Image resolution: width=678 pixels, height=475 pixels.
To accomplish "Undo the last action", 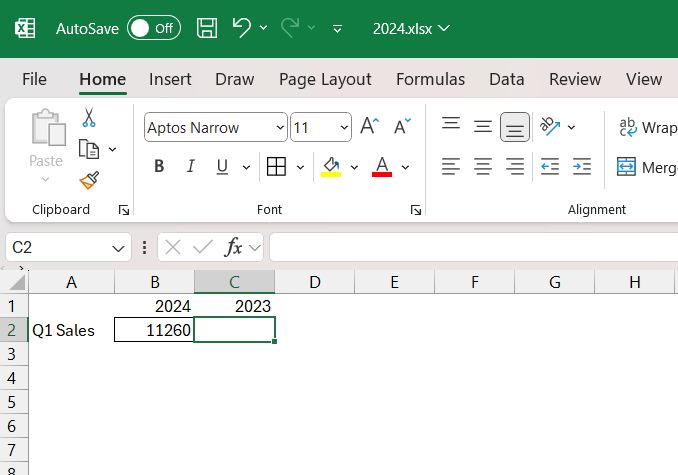I will pyautogui.click(x=242, y=29).
